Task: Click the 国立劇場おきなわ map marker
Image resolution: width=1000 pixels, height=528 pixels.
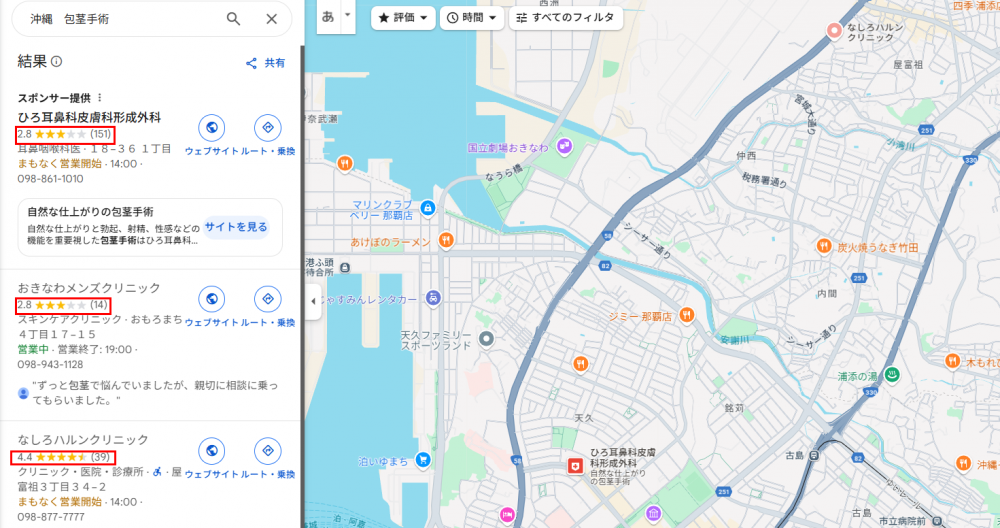Action: (x=564, y=147)
